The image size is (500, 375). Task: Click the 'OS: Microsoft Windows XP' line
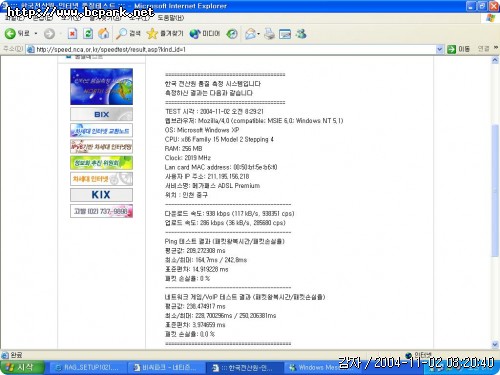point(202,130)
